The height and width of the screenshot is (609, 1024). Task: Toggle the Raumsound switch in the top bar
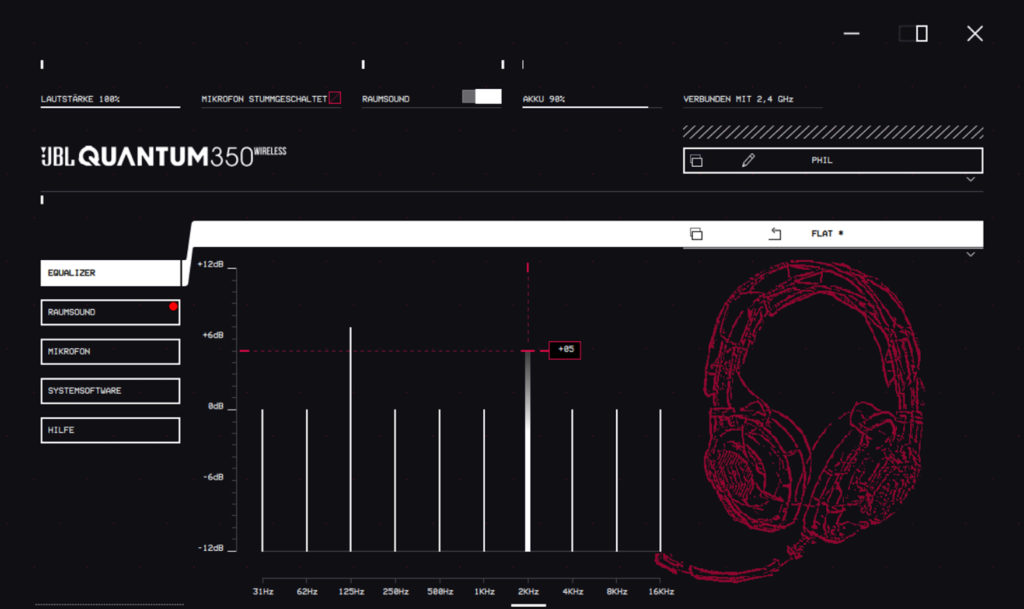[x=482, y=97]
